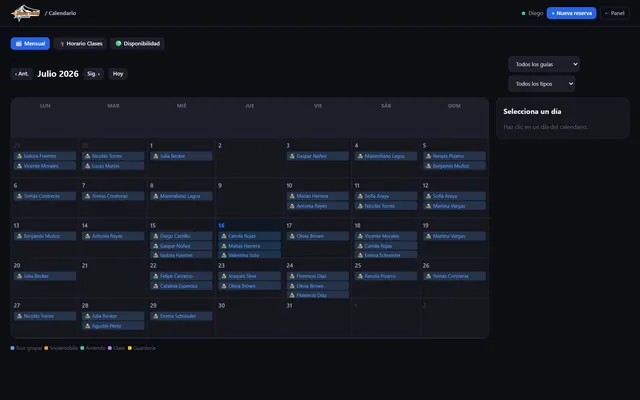Open Tomás Contreras booking on July 7
This screenshot has width=640, height=400.
(x=113, y=196)
